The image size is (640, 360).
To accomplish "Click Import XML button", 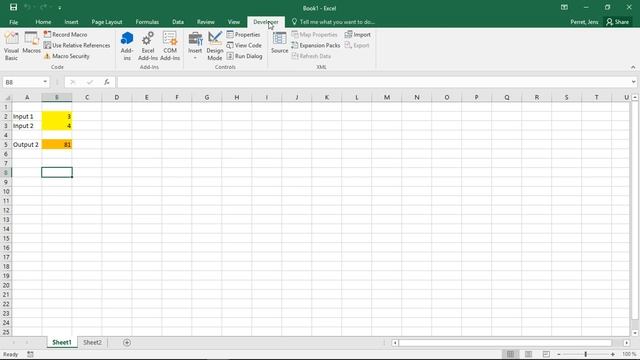I will pos(358,35).
